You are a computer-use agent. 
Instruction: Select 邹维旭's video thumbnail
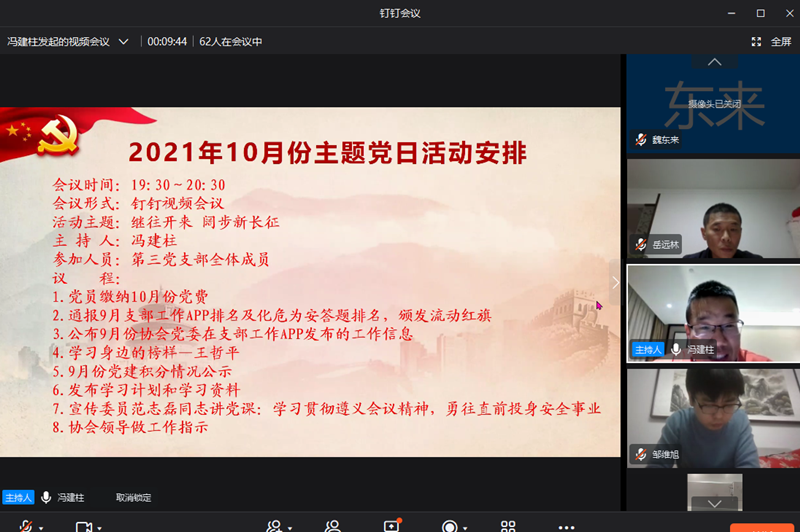tap(713, 416)
